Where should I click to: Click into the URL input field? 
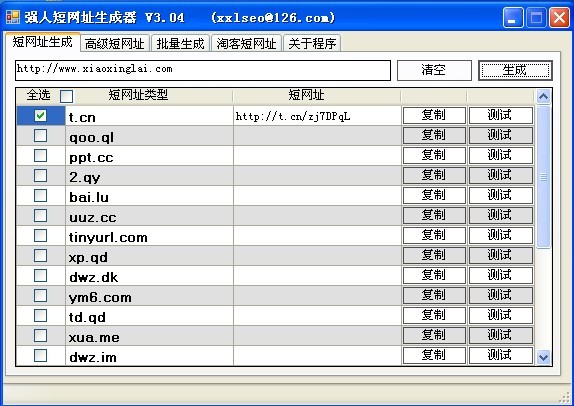(203, 70)
